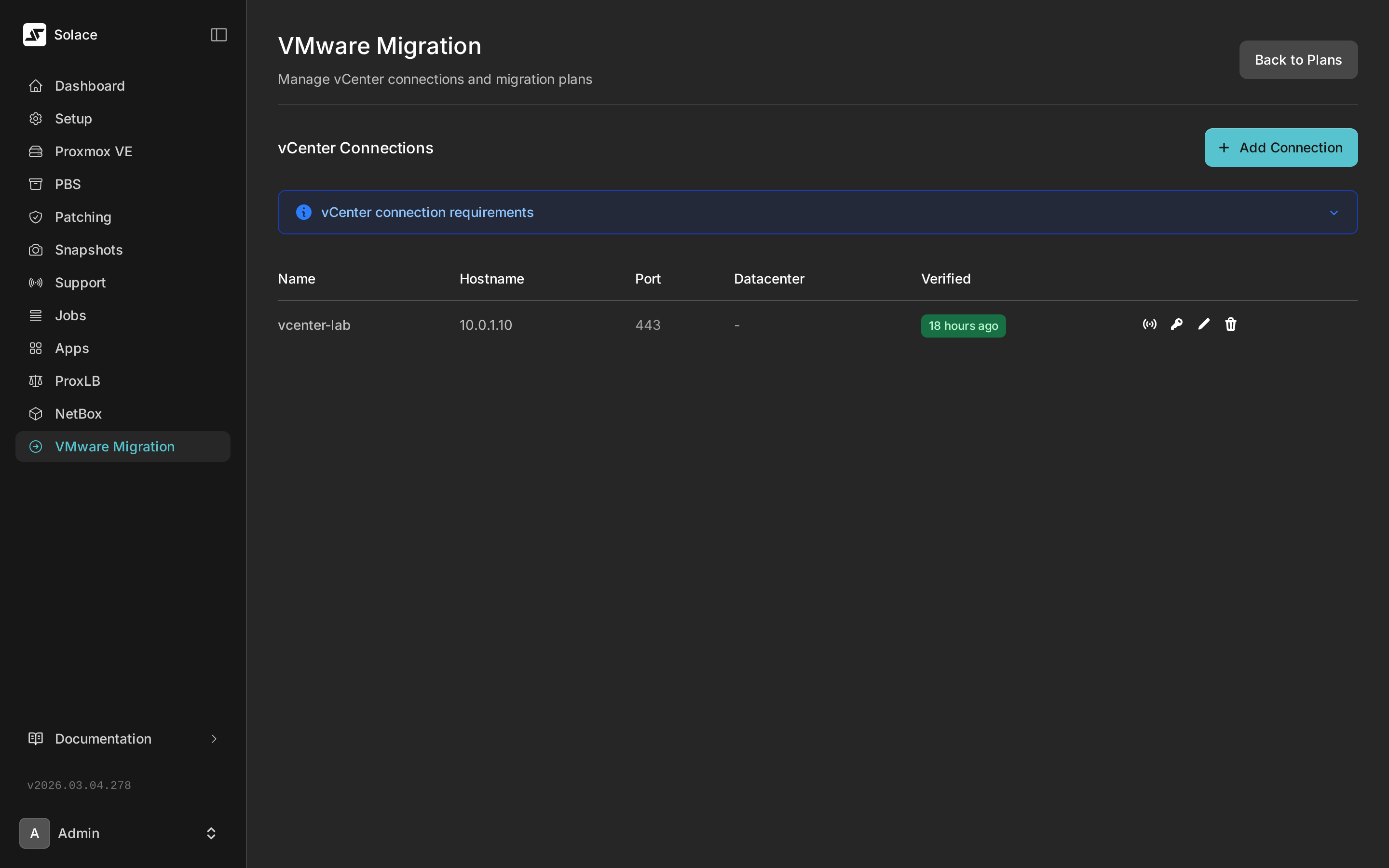Test the vcenter-lab connection

coord(1149,325)
